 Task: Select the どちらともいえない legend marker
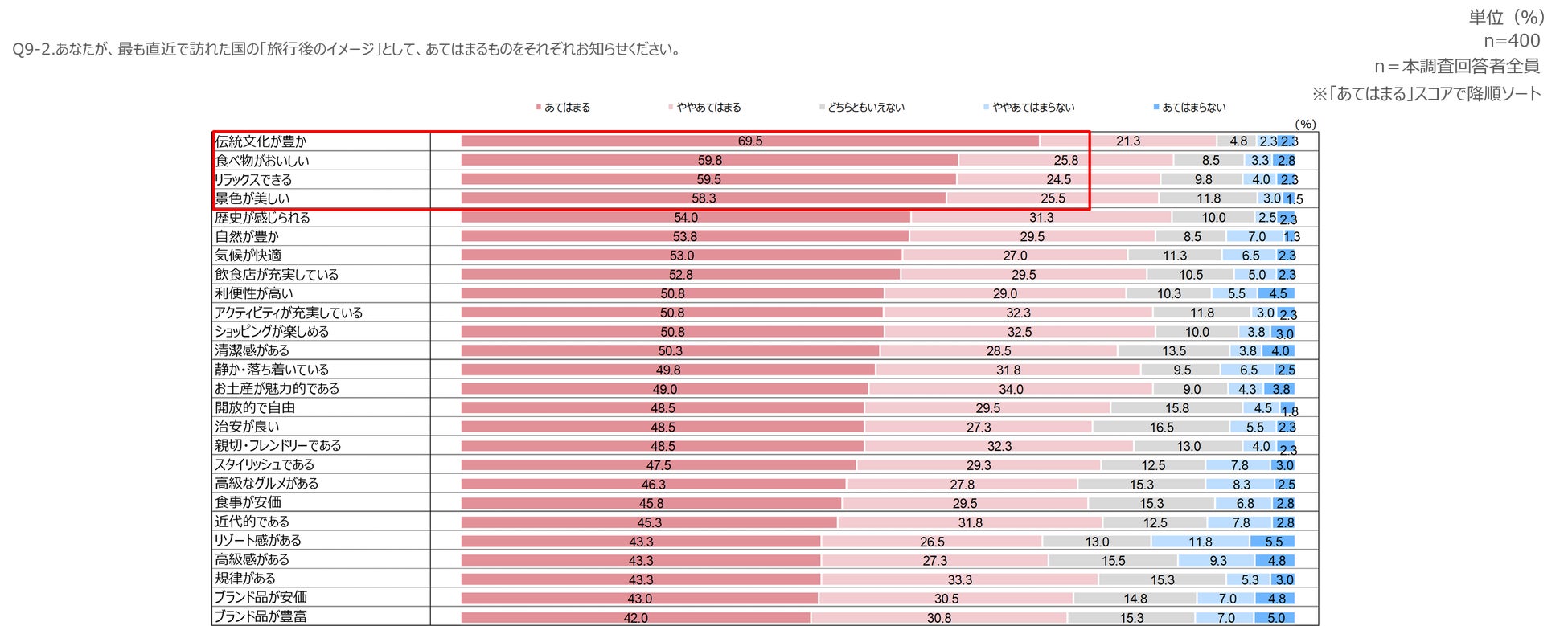822,108
